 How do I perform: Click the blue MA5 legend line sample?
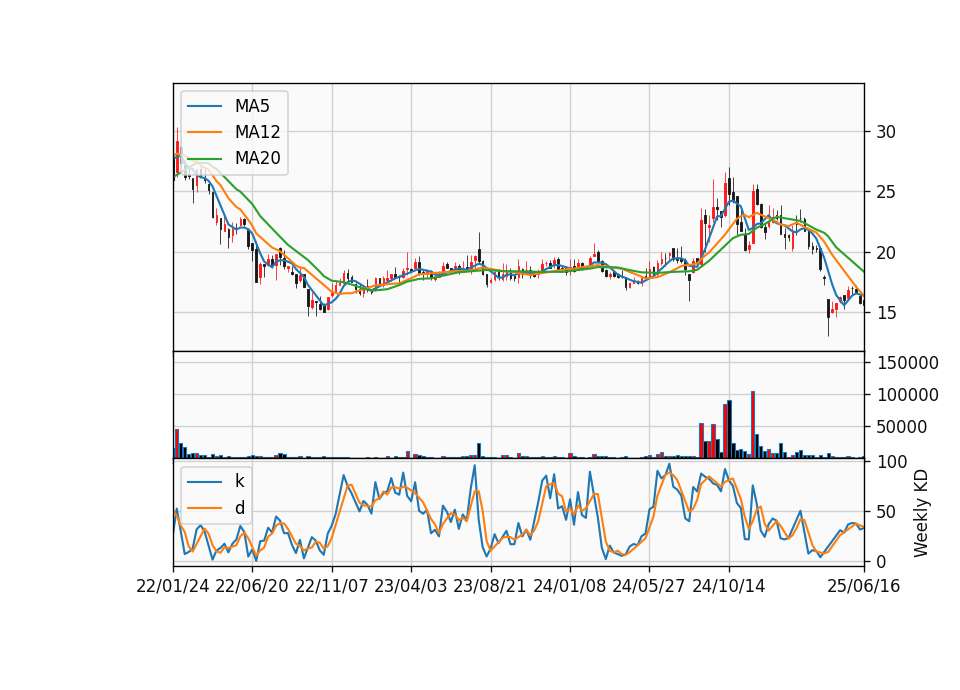tap(204, 106)
